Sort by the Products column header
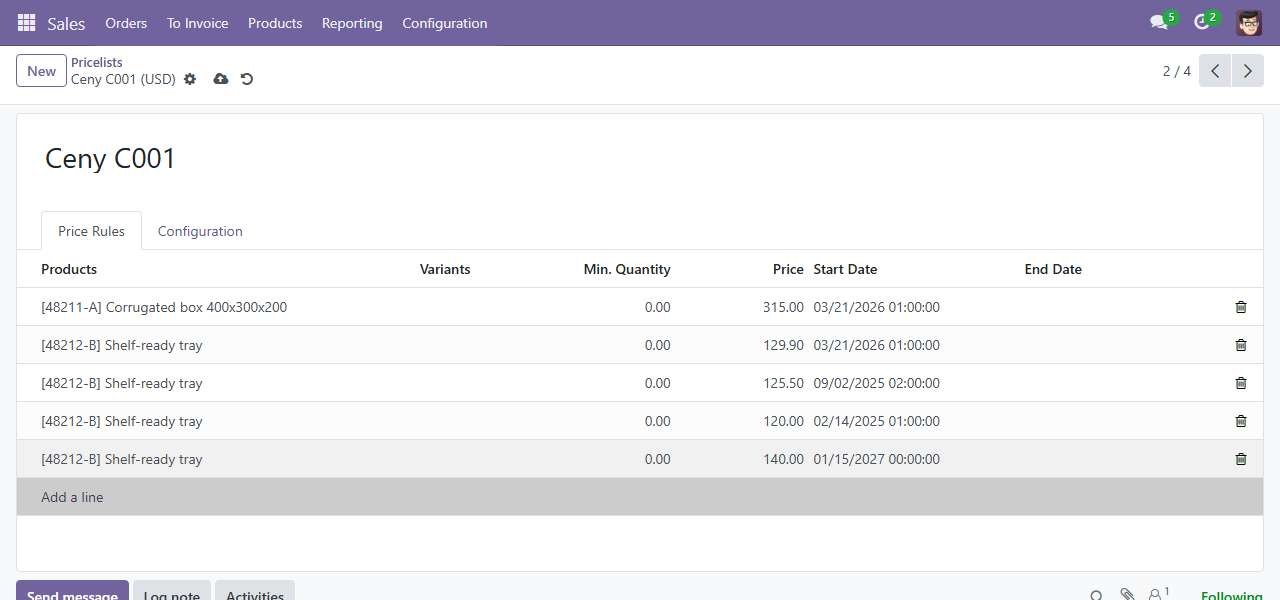This screenshot has width=1280, height=600. click(x=69, y=269)
